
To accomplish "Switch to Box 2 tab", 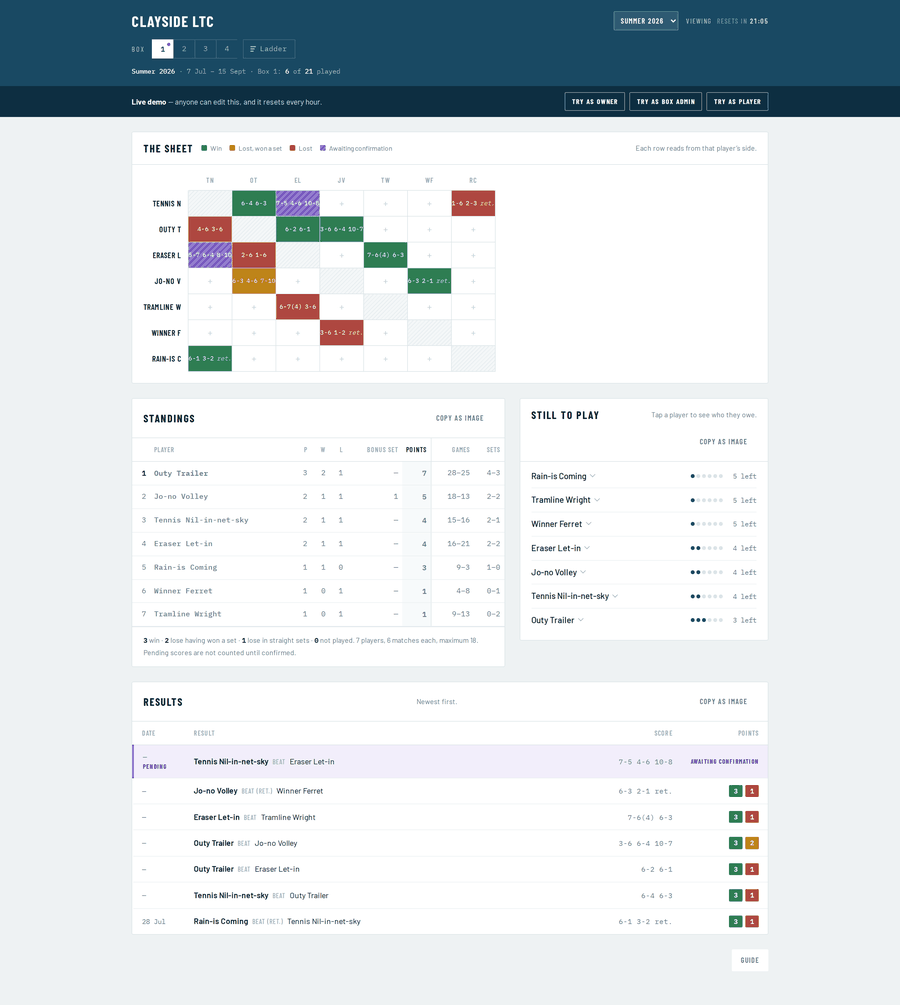I will click(x=184, y=49).
